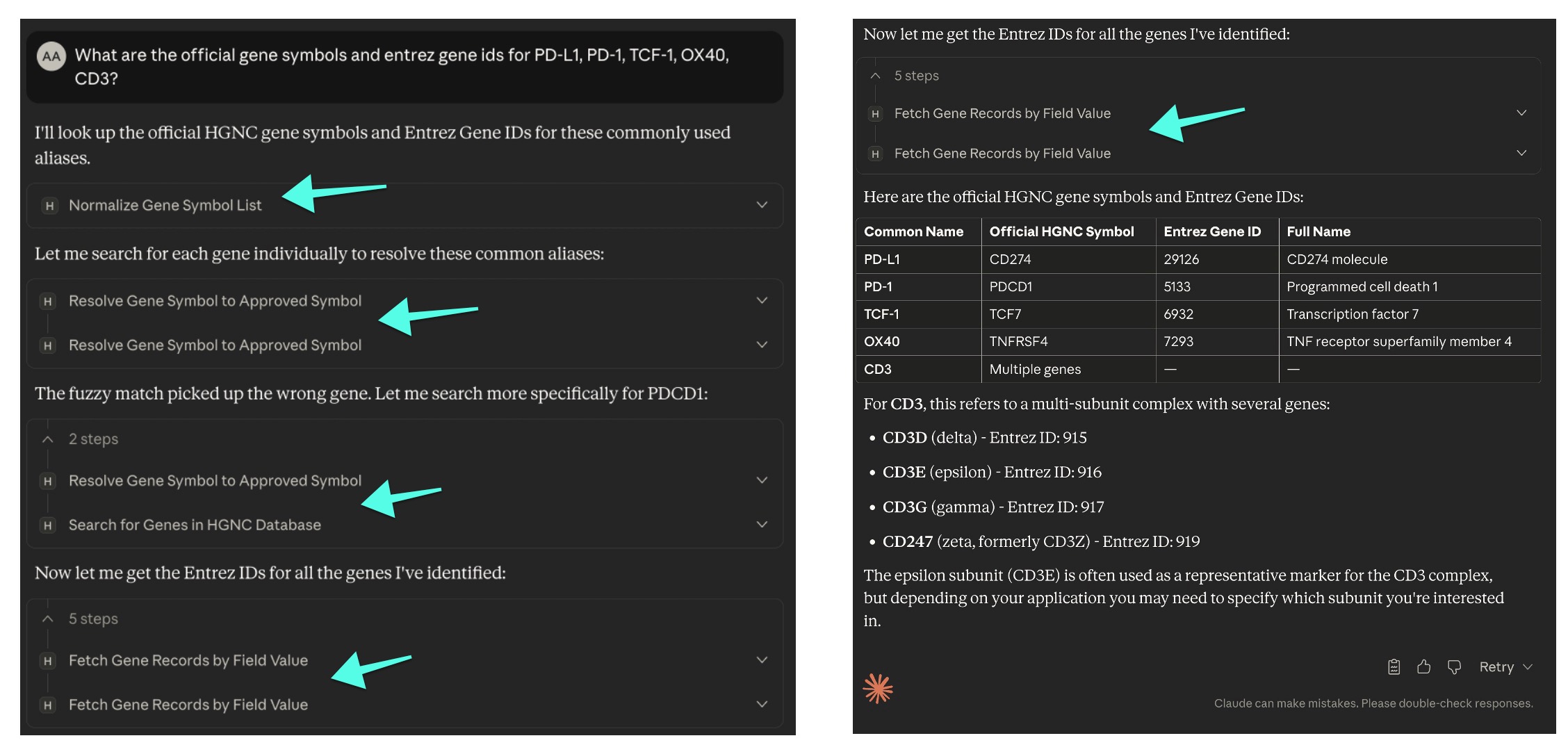Viewport: 1568px width, 745px height.
Task: Collapse the 5 steps group in the left panel
Action: 47,618
